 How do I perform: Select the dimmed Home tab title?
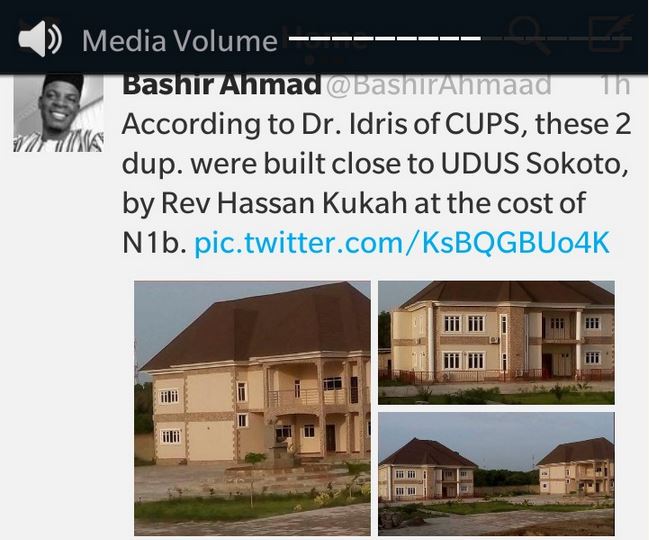(325, 39)
